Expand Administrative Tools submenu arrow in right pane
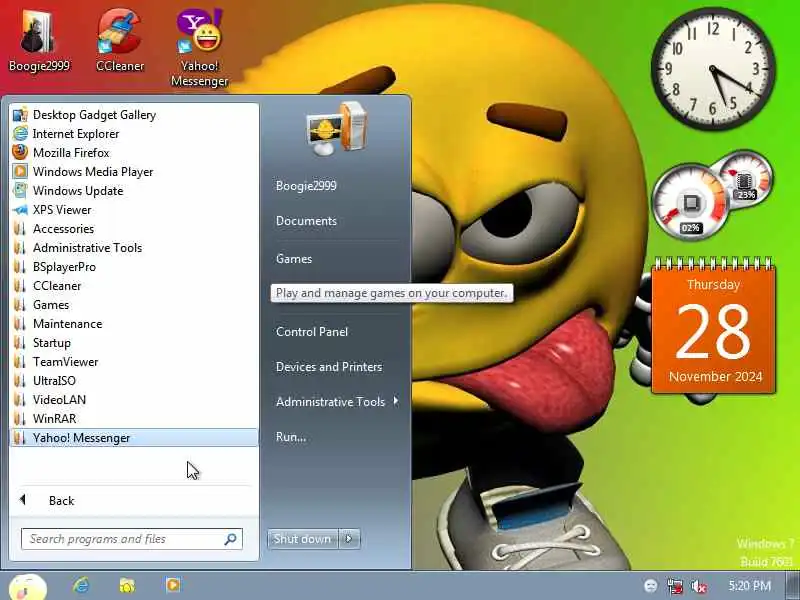Viewport: 800px width, 600px height. point(396,402)
